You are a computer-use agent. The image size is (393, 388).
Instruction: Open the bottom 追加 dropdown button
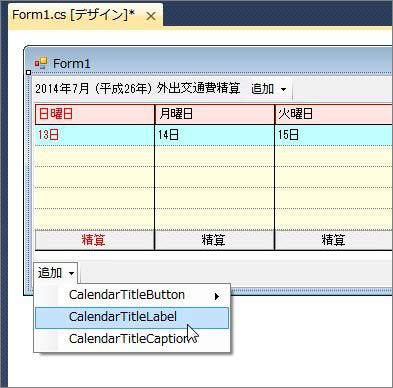pos(56,273)
